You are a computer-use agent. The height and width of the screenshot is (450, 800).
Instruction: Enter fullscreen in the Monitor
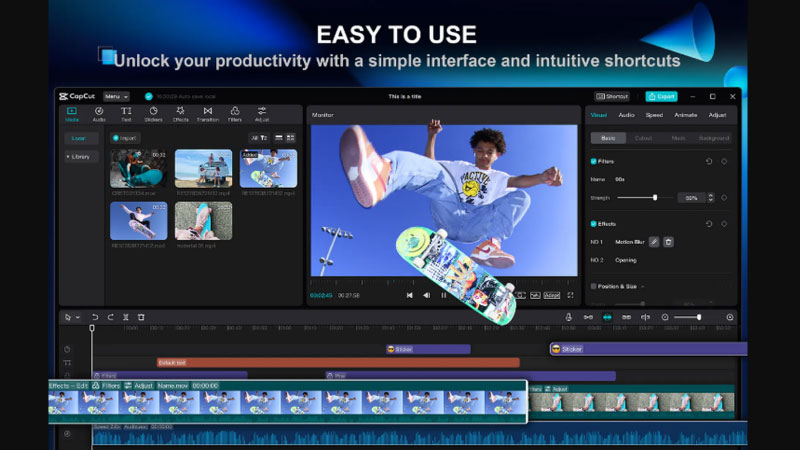coord(571,295)
